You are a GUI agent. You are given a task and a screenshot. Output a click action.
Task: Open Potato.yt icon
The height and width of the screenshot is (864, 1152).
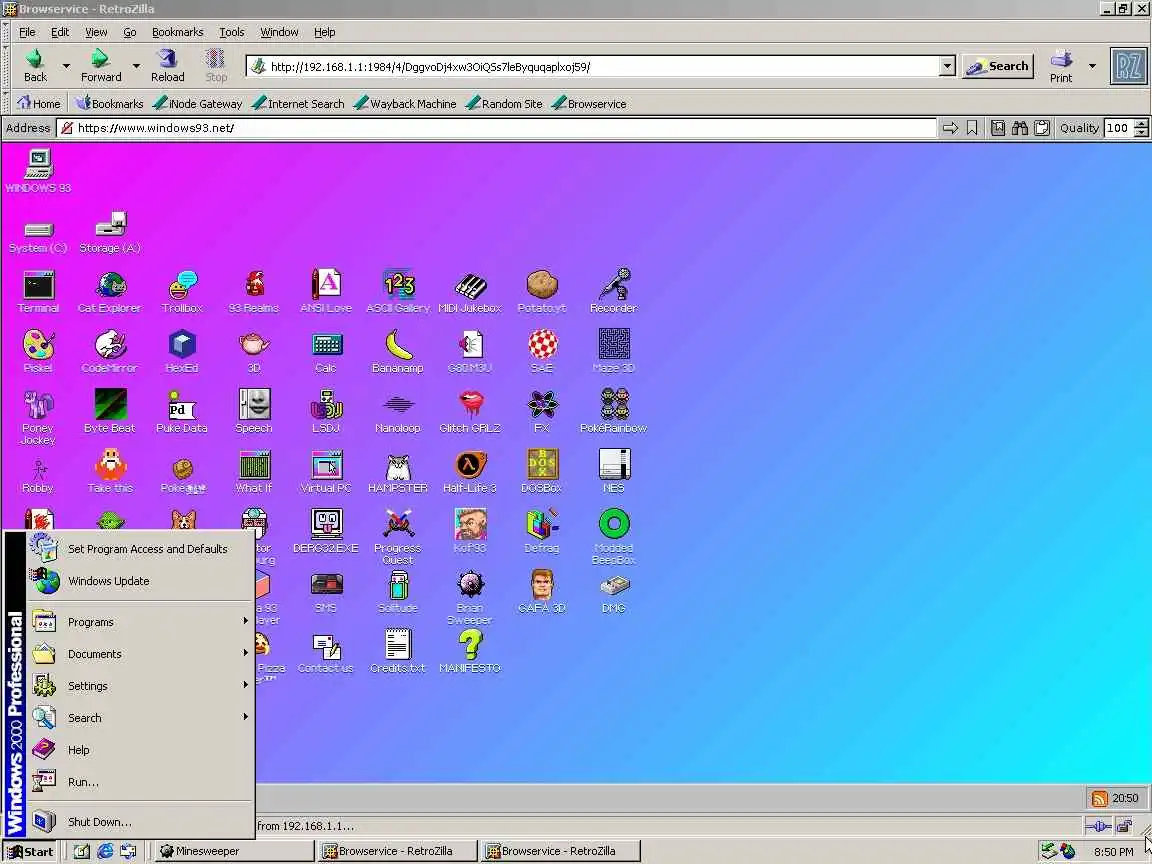541,292
